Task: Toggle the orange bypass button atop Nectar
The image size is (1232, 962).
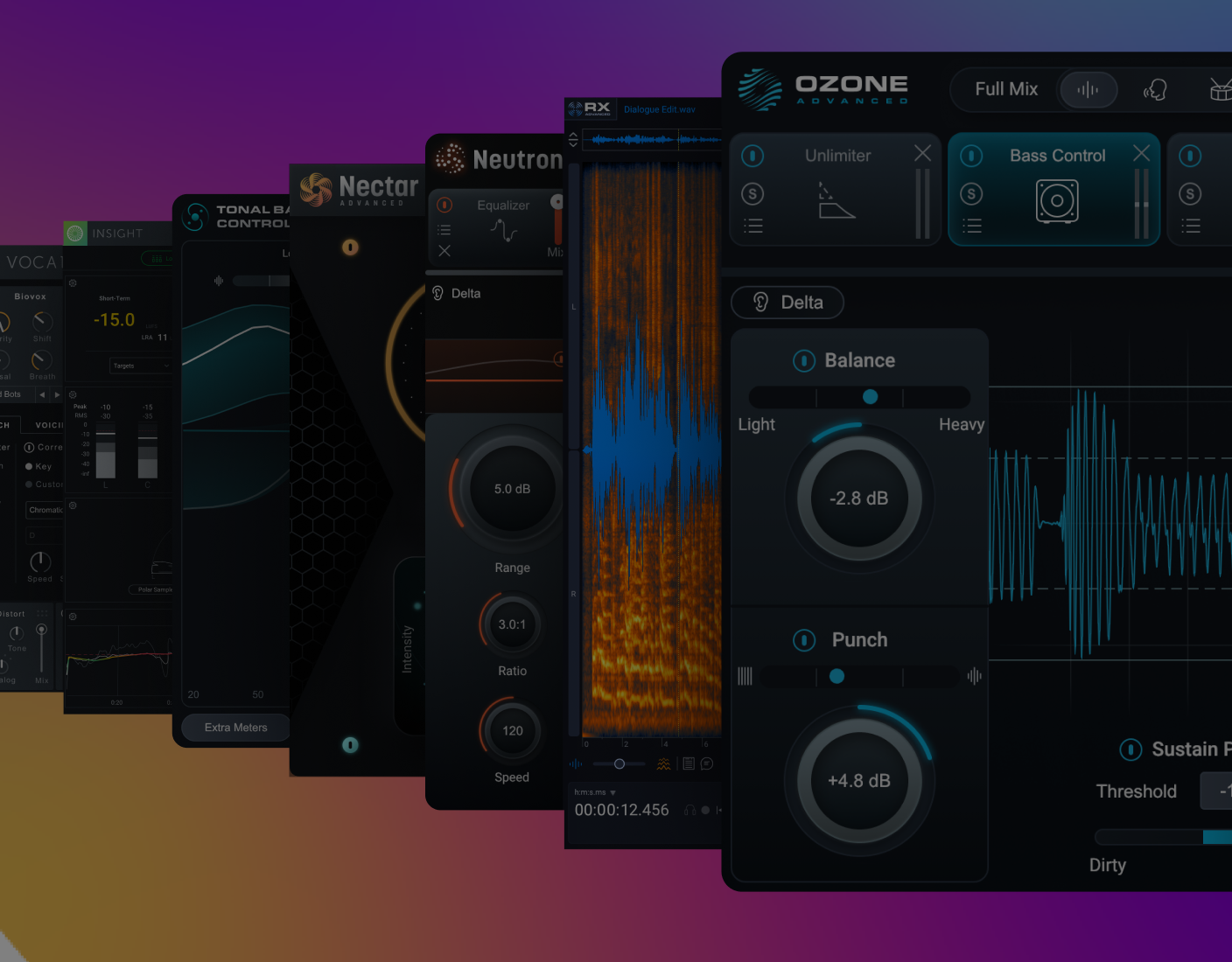Action: (350, 247)
